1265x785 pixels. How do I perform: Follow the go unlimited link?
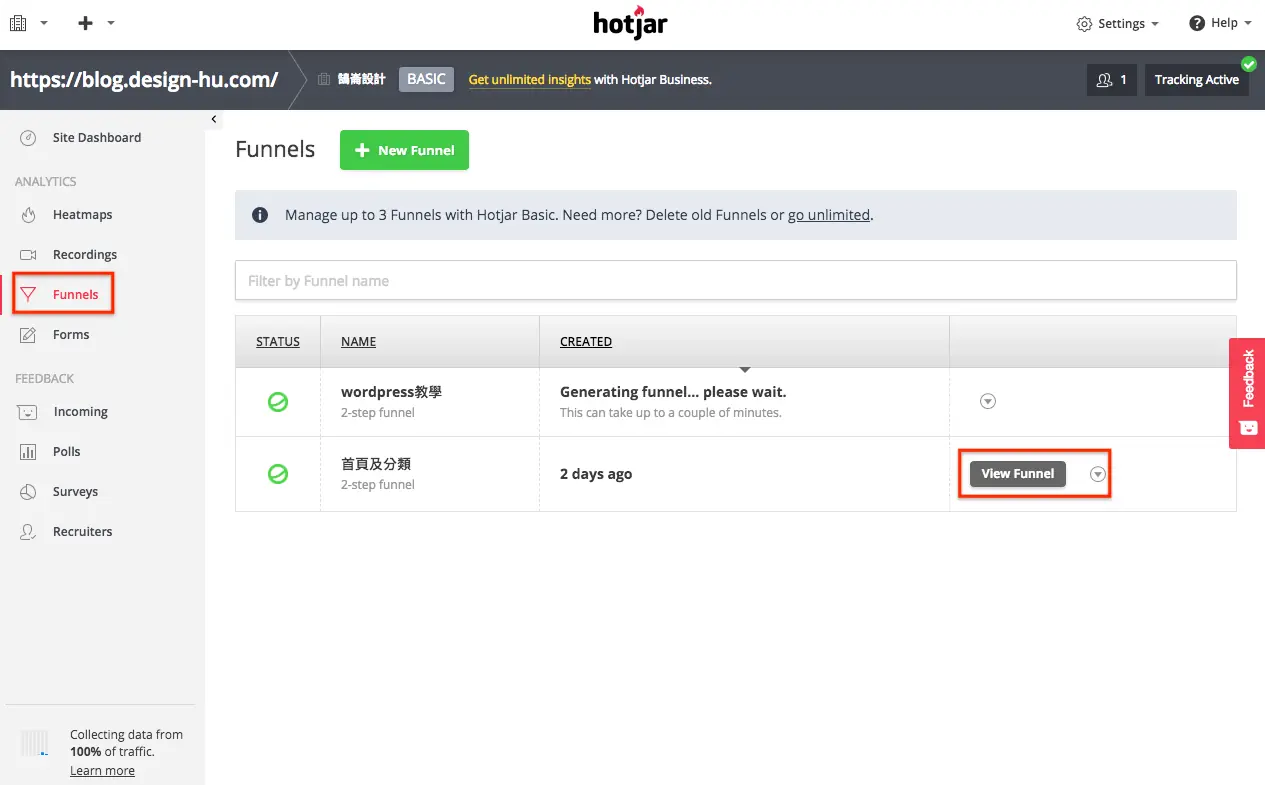pyautogui.click(x=829, y=215)
